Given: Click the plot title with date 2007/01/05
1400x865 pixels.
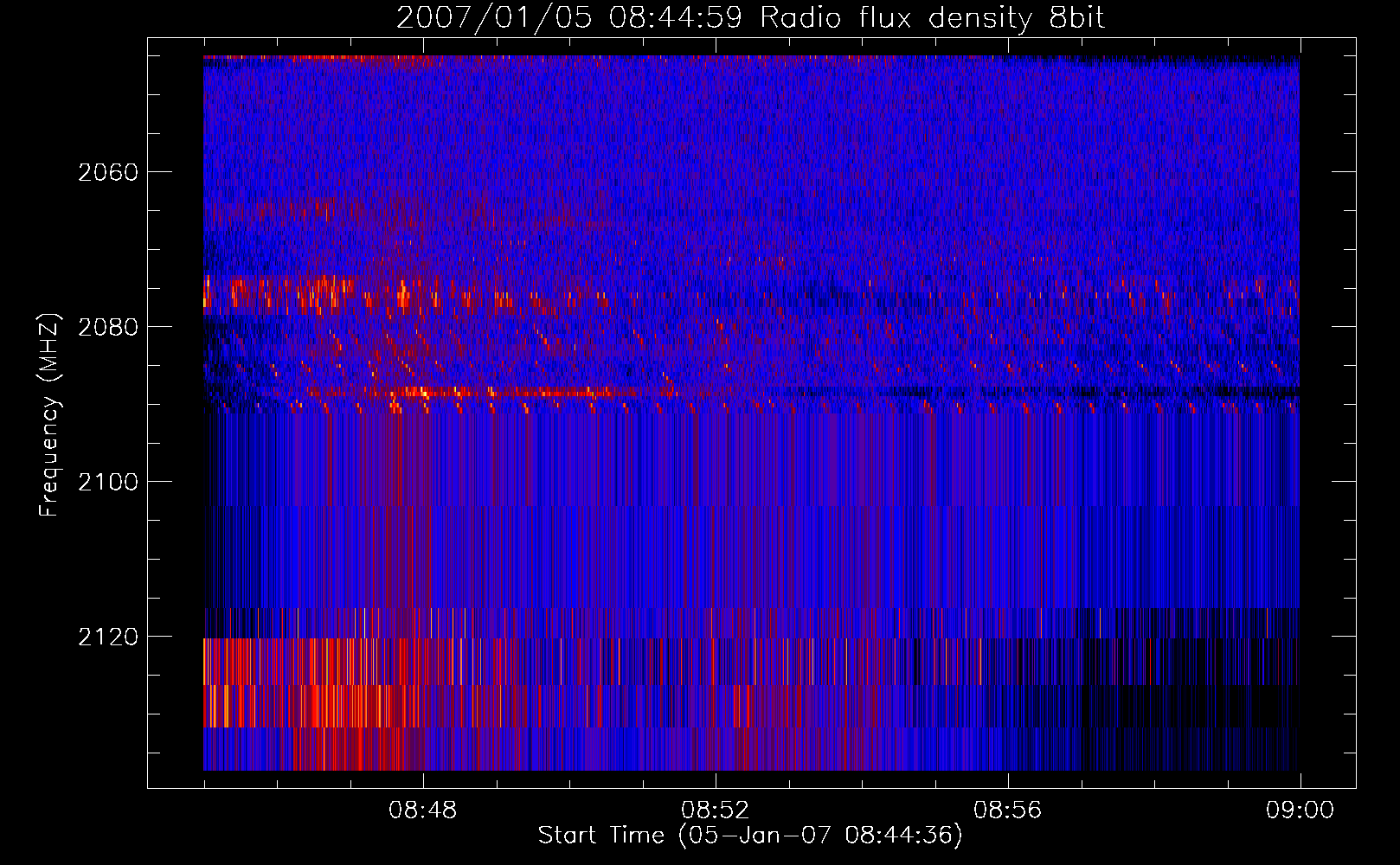Looking at the screenshot, I should pyautogui.click(x=750, y=18).
